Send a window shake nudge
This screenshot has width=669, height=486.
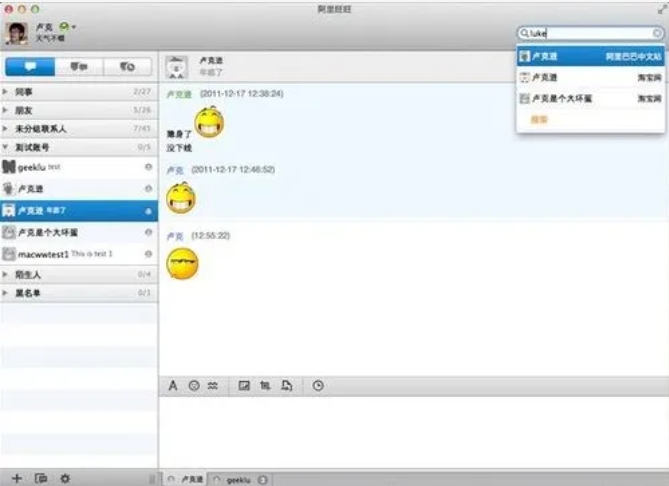[x=212, y=386]
